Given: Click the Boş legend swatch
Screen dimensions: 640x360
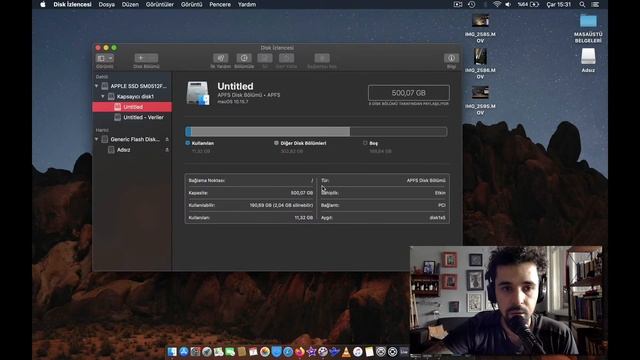Looking at the screenshot, I should 365,143.
